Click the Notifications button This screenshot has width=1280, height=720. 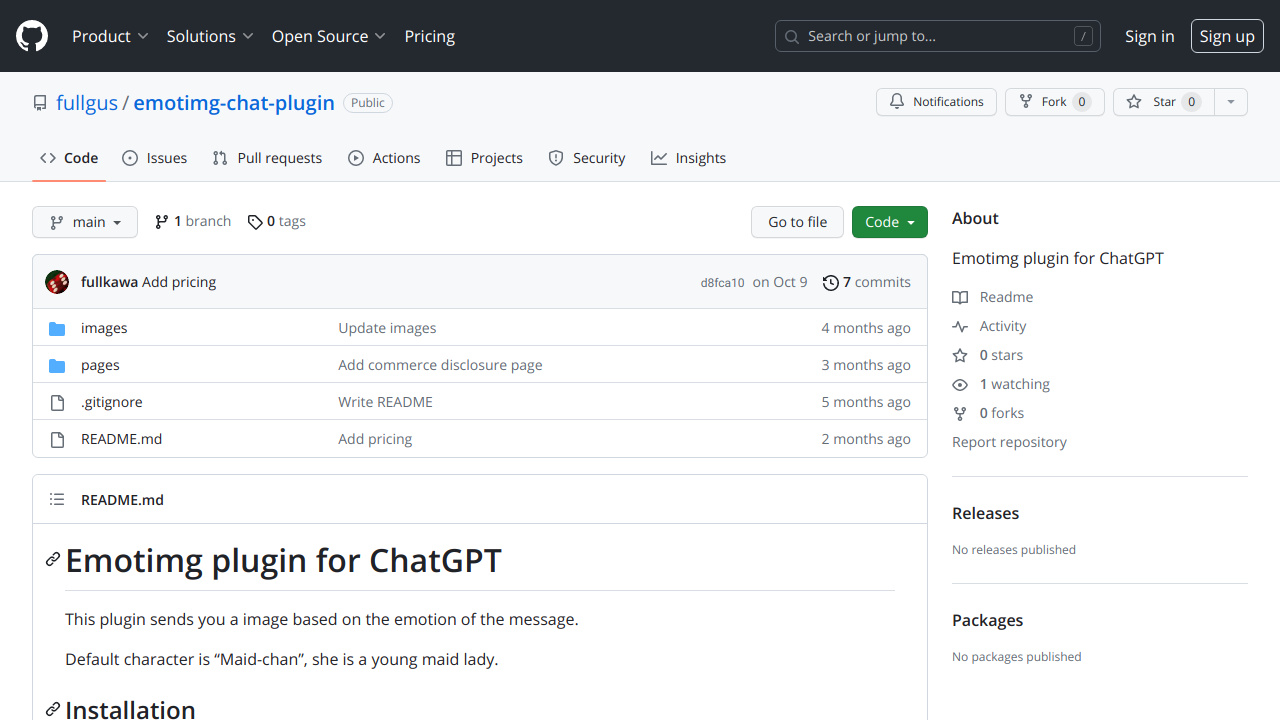point(936,102)
